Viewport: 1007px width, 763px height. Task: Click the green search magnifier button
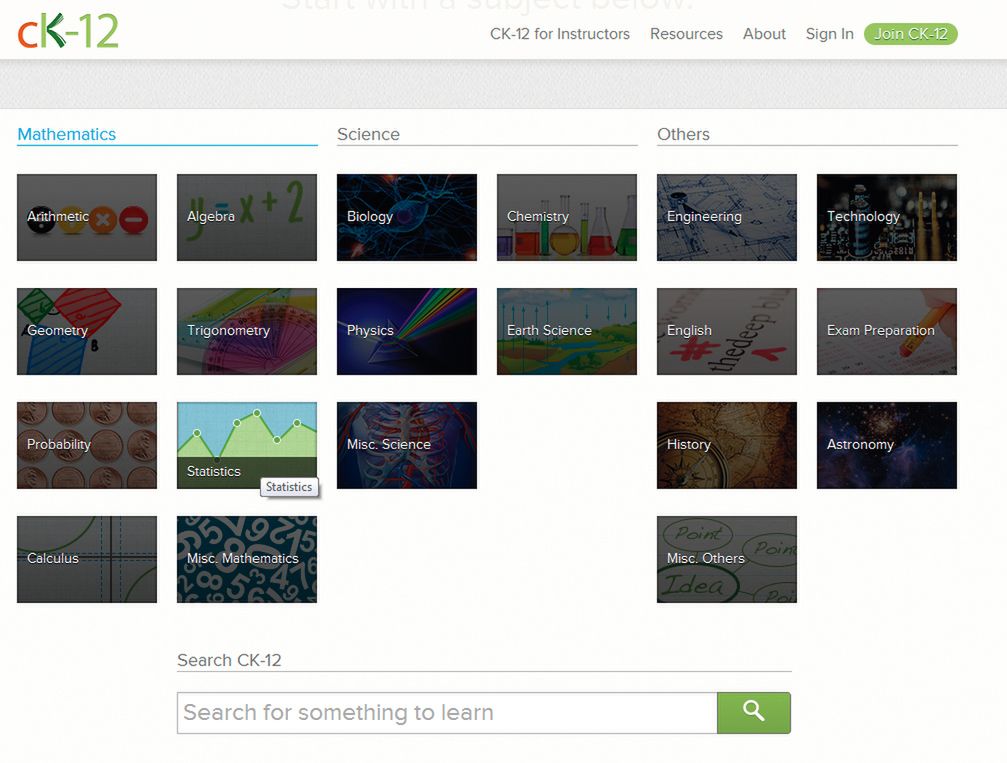754,712
